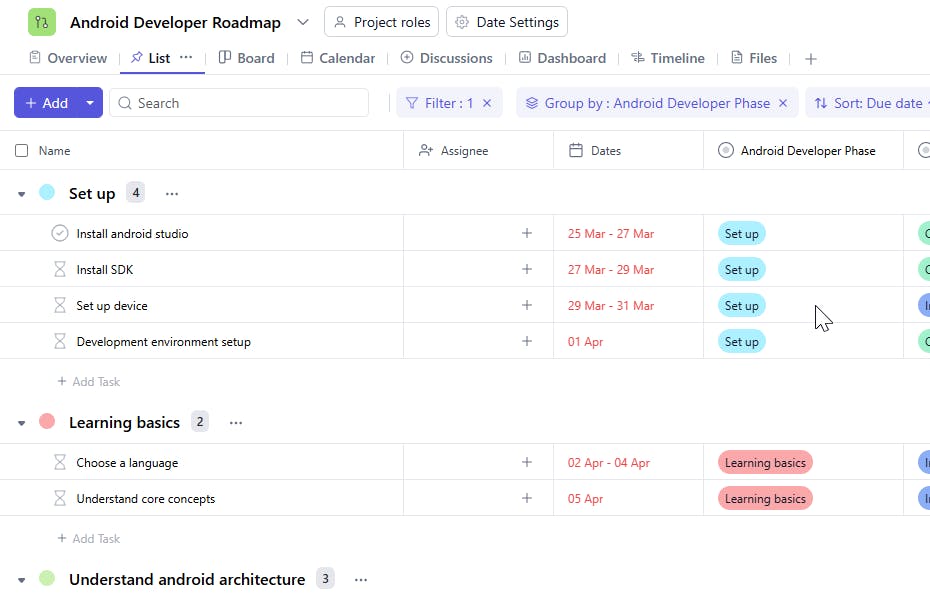Click the add-view plus icon after Files
This screenshot has width=930, height=600.
pyautogui.click(x=811, y=59)
